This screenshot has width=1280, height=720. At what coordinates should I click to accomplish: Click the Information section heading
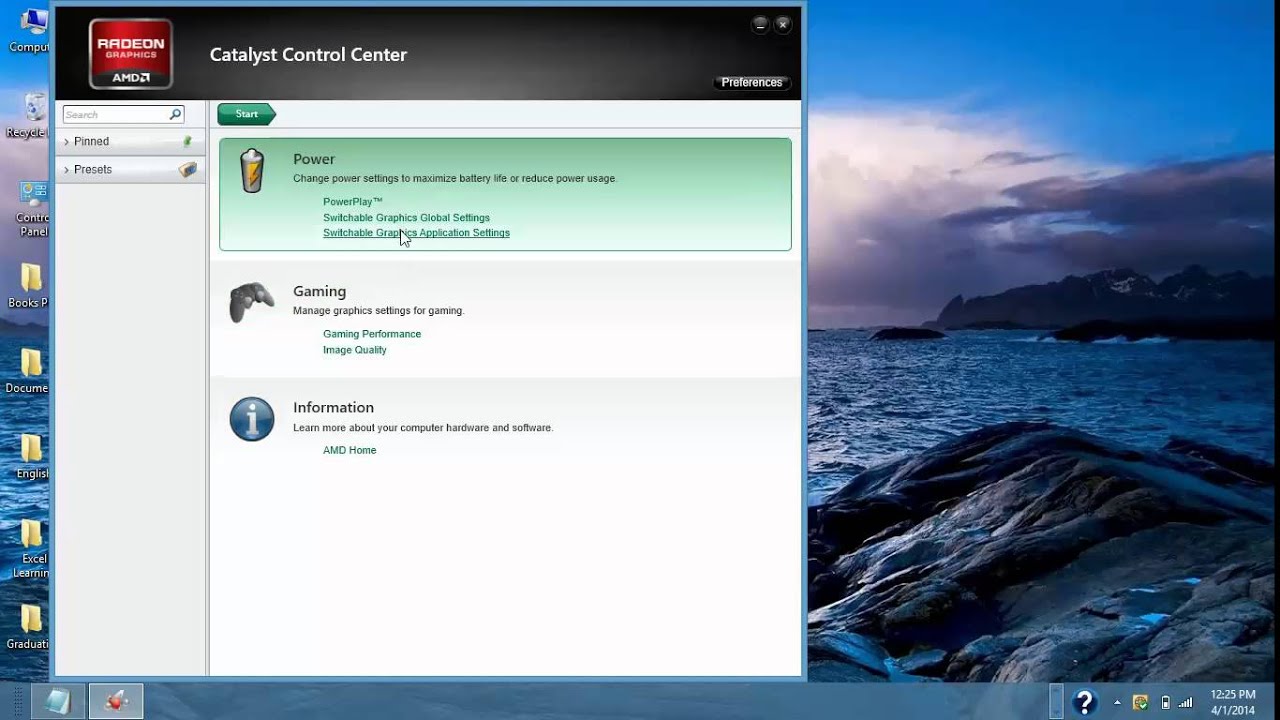[x=333, y=407]
